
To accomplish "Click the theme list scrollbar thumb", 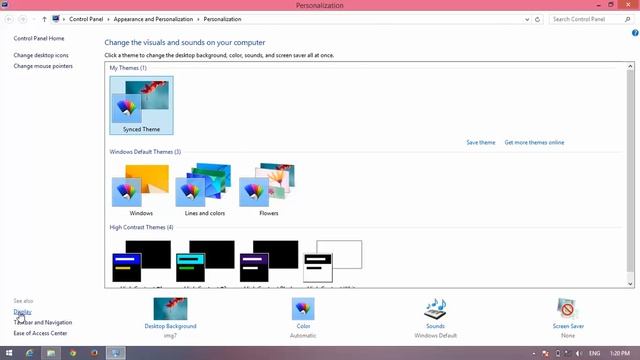I will point(630,170).
